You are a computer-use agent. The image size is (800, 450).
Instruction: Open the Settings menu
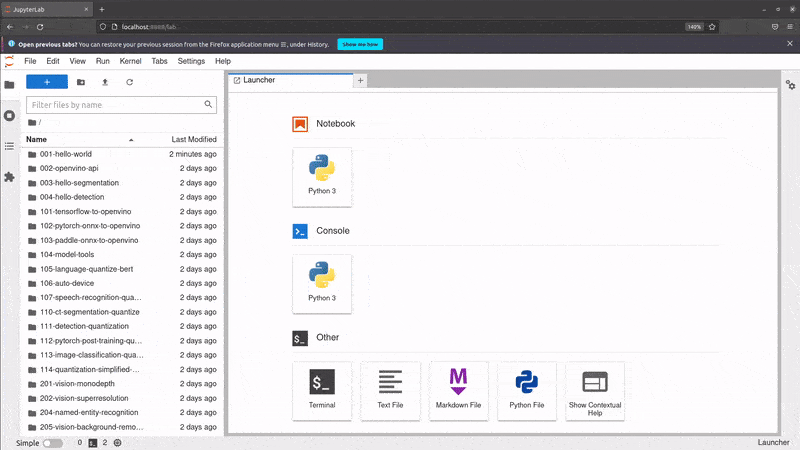click(191, 61)
